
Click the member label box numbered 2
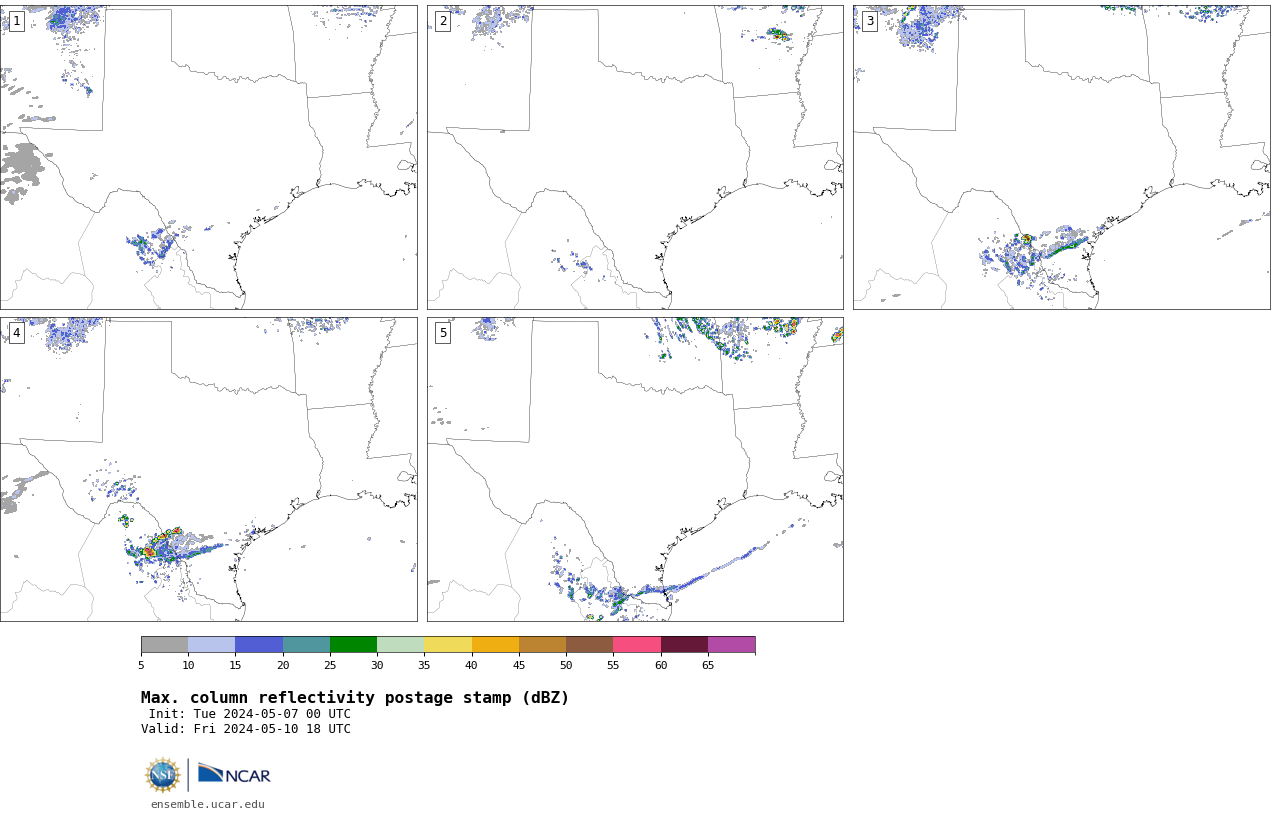pyautogui.click(x=443, y=21)
